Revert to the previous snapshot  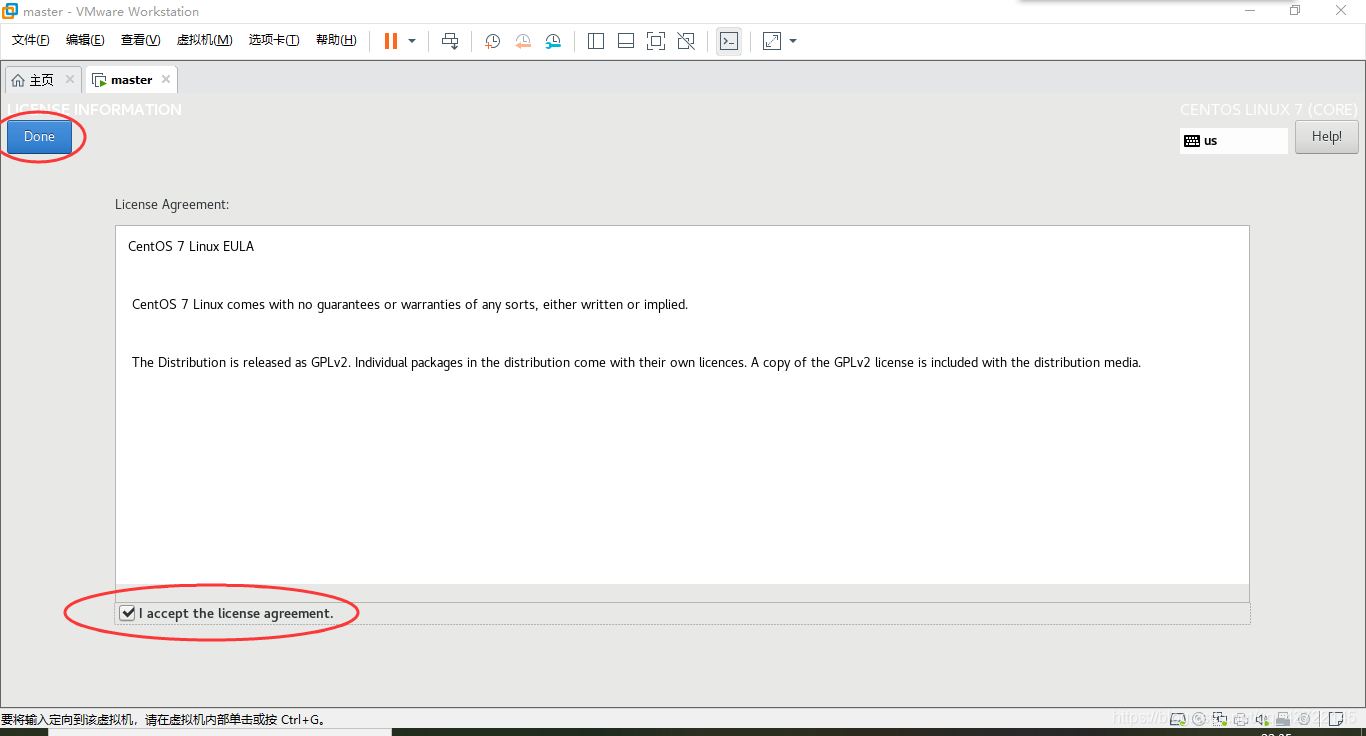[x=523, y=41]
